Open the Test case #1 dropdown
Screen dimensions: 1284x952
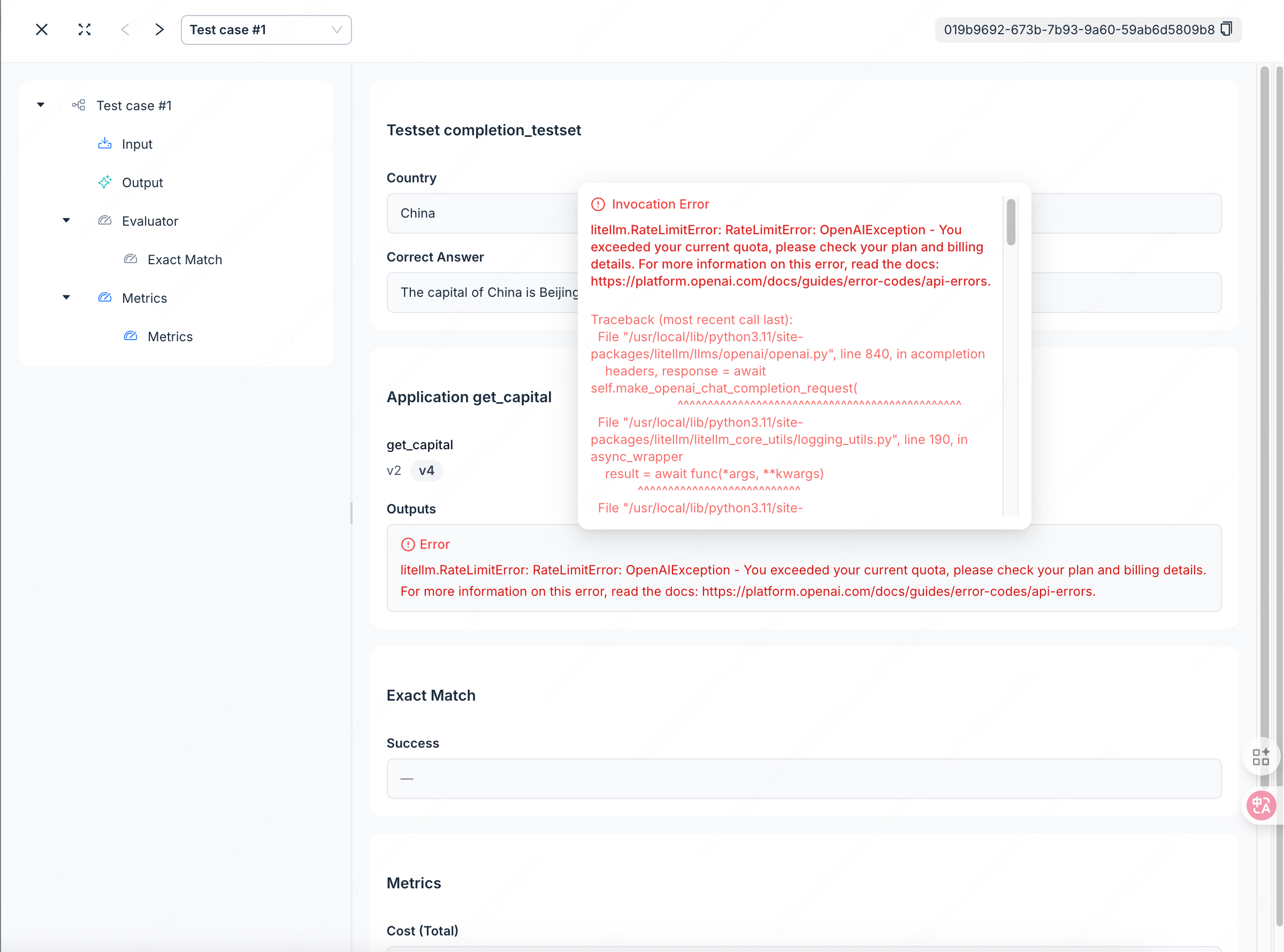pos(266,30)
